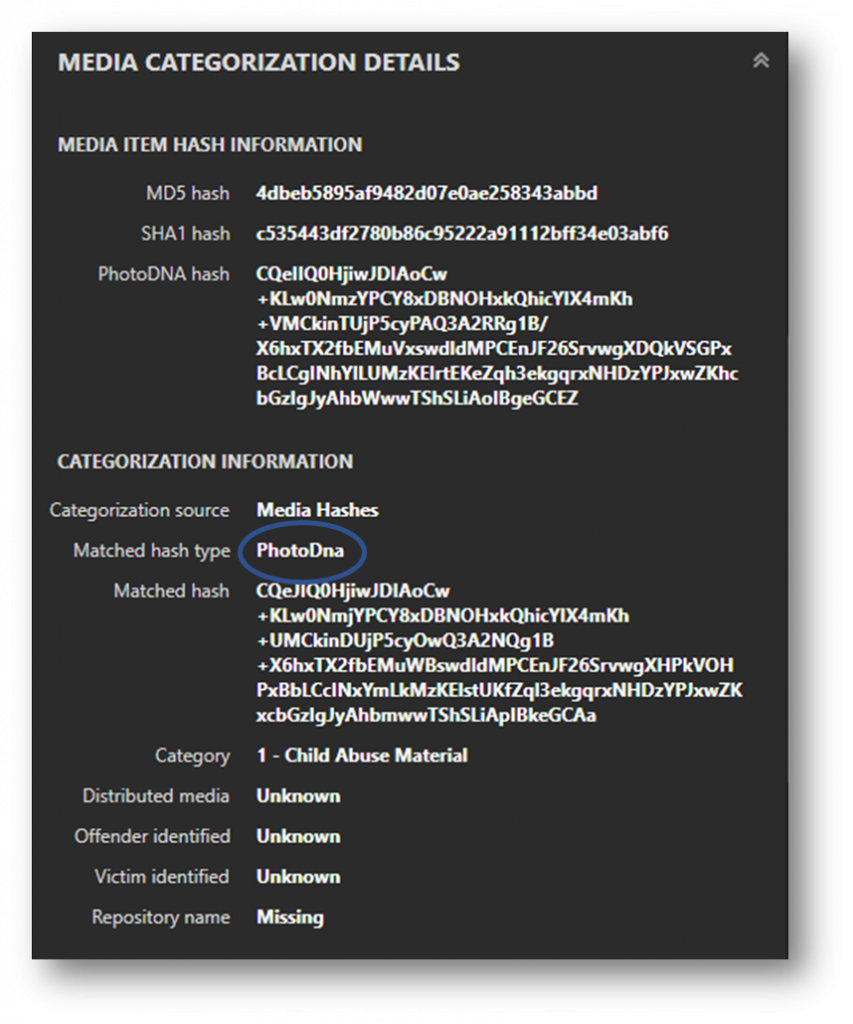Click the Offender identified Unknown value
The image size is (853, 1024).
tap(297, 836)
